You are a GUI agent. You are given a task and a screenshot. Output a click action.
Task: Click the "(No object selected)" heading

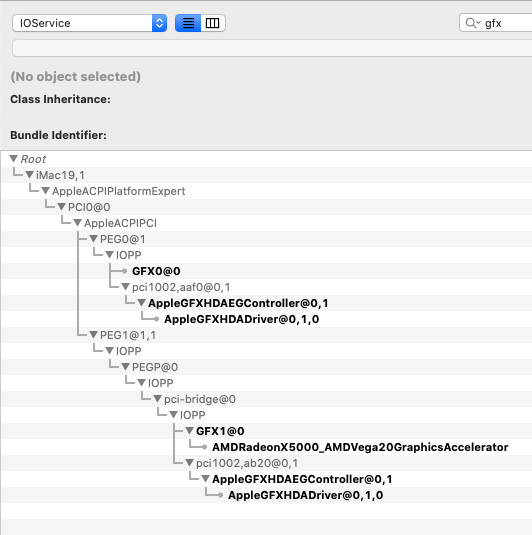coord(75,76)
